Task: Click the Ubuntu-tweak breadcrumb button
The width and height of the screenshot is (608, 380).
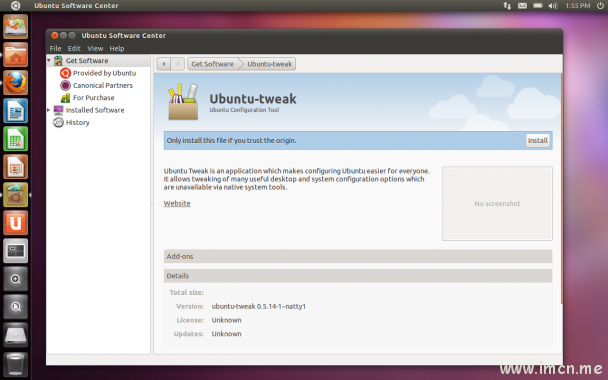Action: [269, 64]
